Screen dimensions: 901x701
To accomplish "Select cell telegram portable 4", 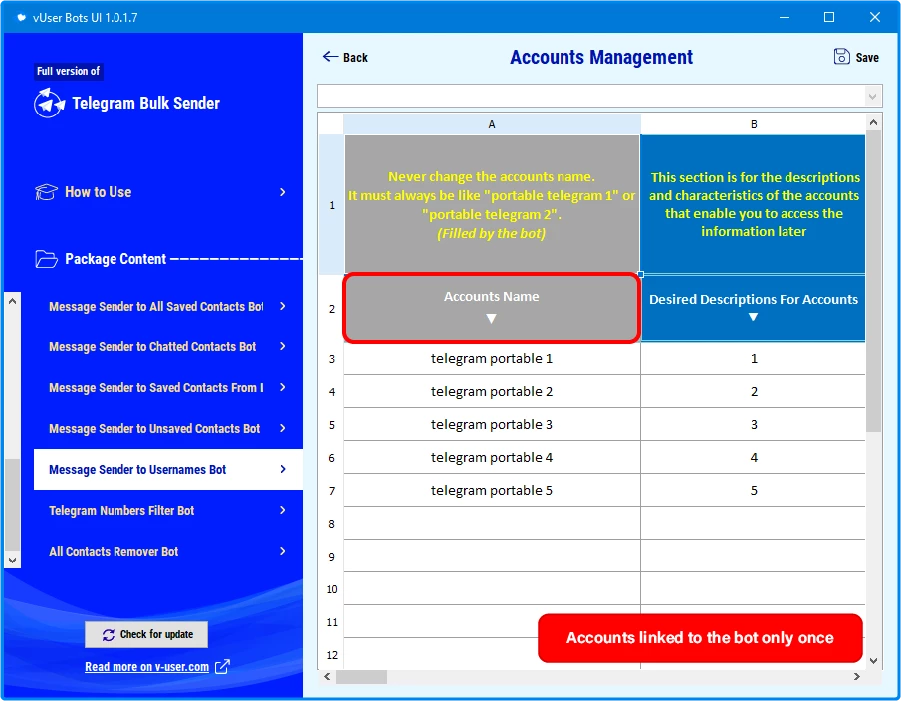I will click(492, 457).
